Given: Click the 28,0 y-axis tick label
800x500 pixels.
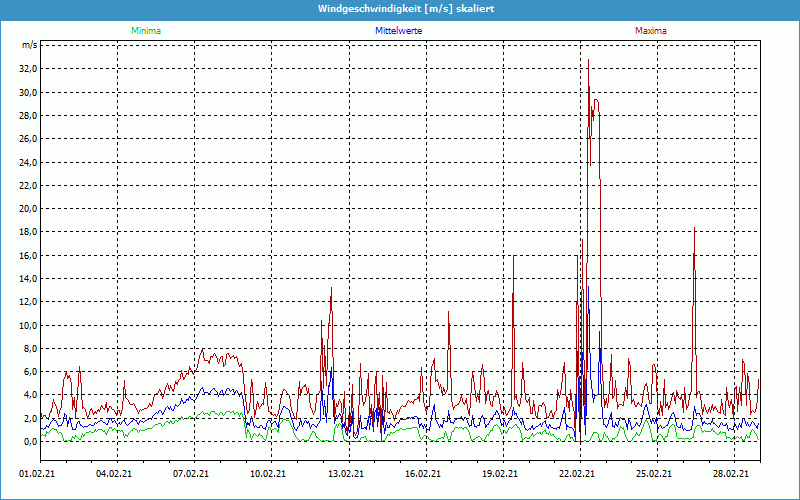Looking at the screenshot, I should point(28,116).
